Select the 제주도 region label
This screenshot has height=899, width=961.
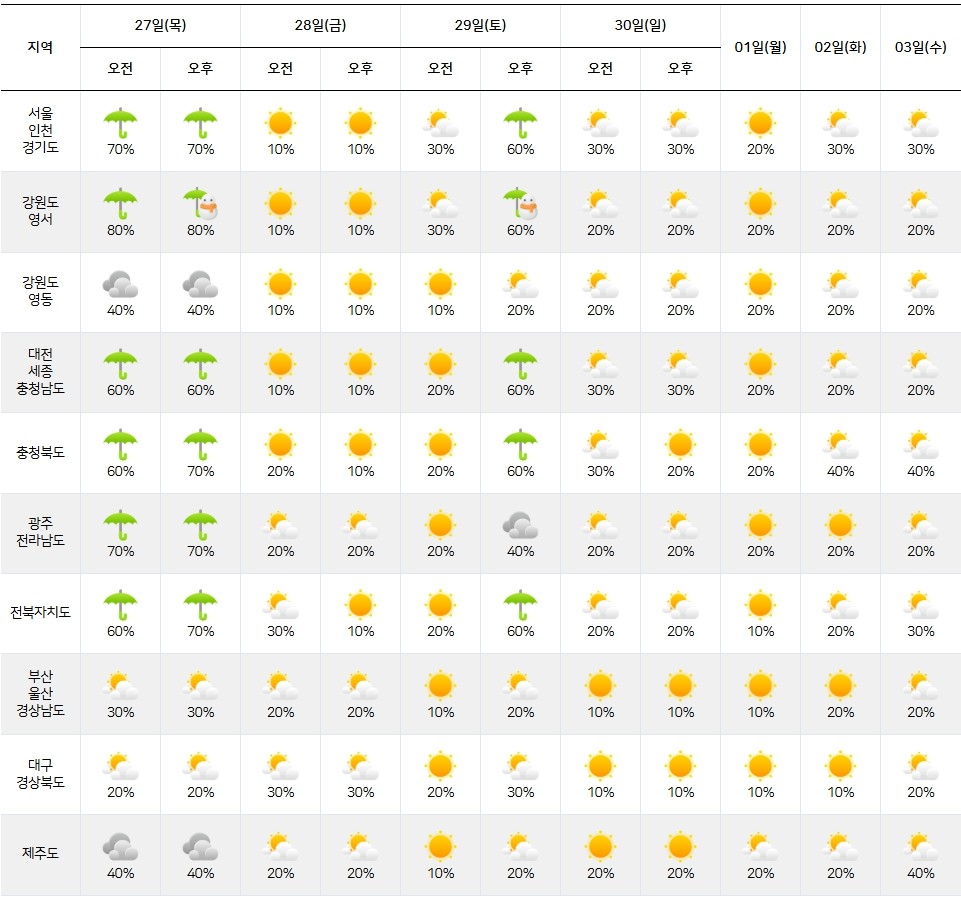click(40, 853)
